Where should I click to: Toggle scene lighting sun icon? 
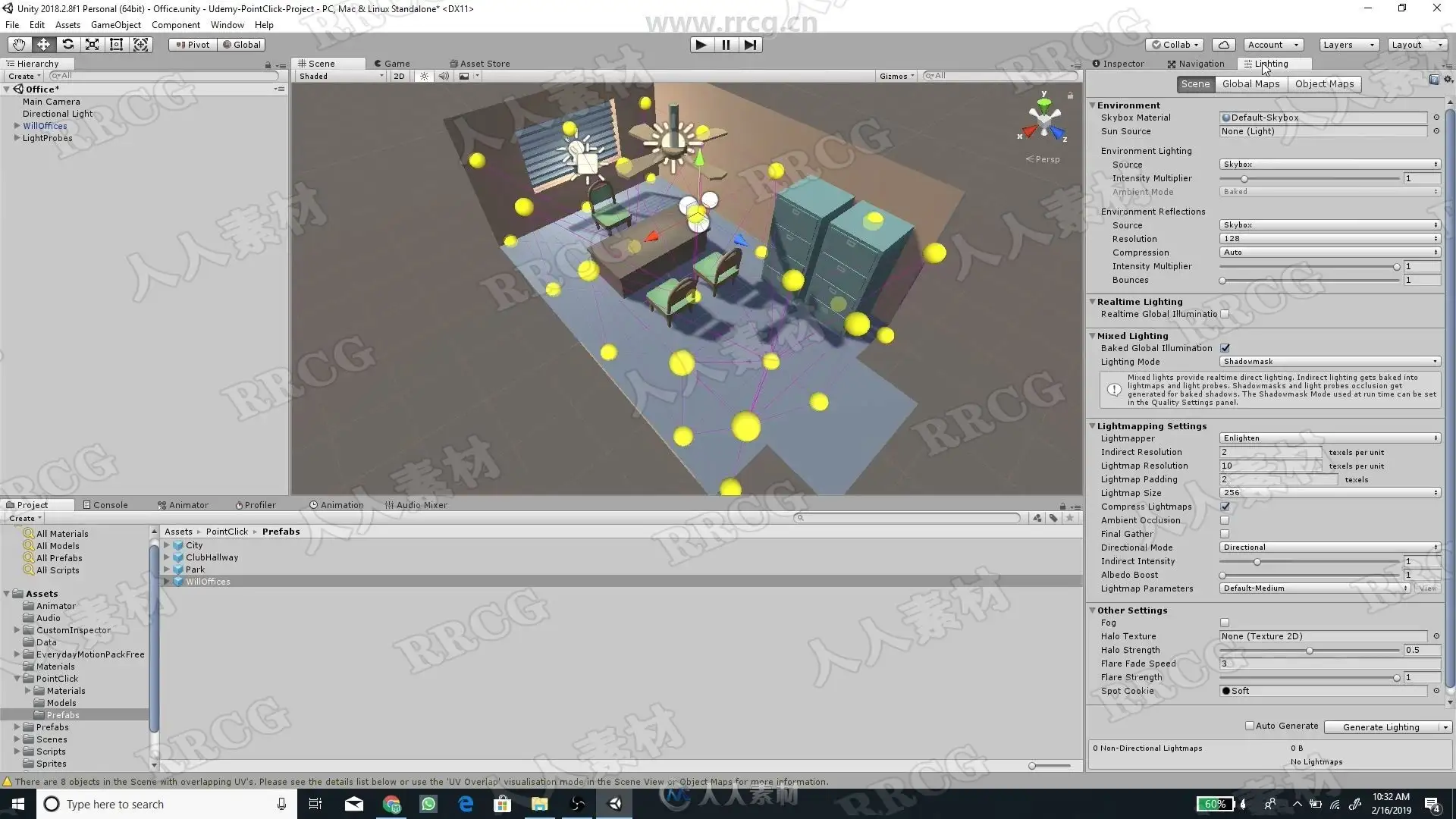tap(424, 76)
